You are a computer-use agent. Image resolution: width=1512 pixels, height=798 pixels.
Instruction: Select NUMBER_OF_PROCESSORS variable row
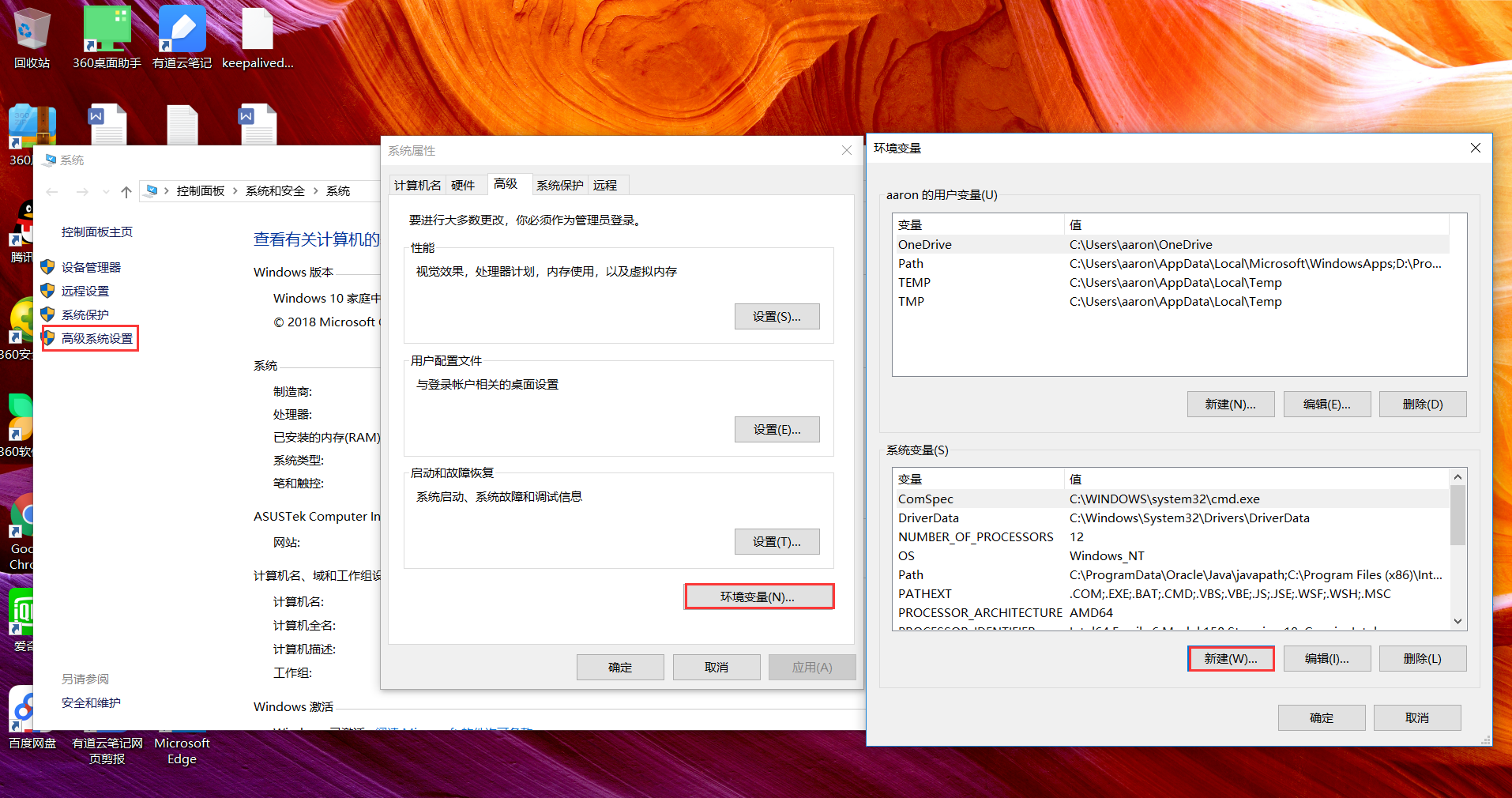pos(1171,536)
